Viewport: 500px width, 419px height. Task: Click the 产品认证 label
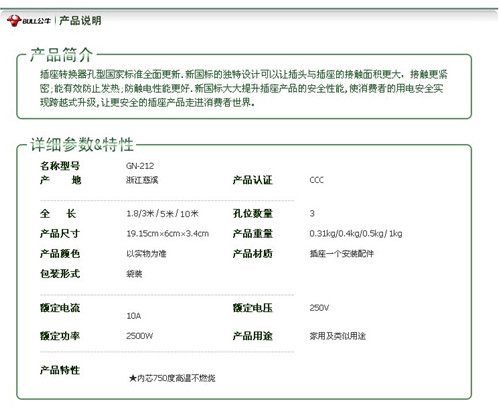click(x=253, y=180)
